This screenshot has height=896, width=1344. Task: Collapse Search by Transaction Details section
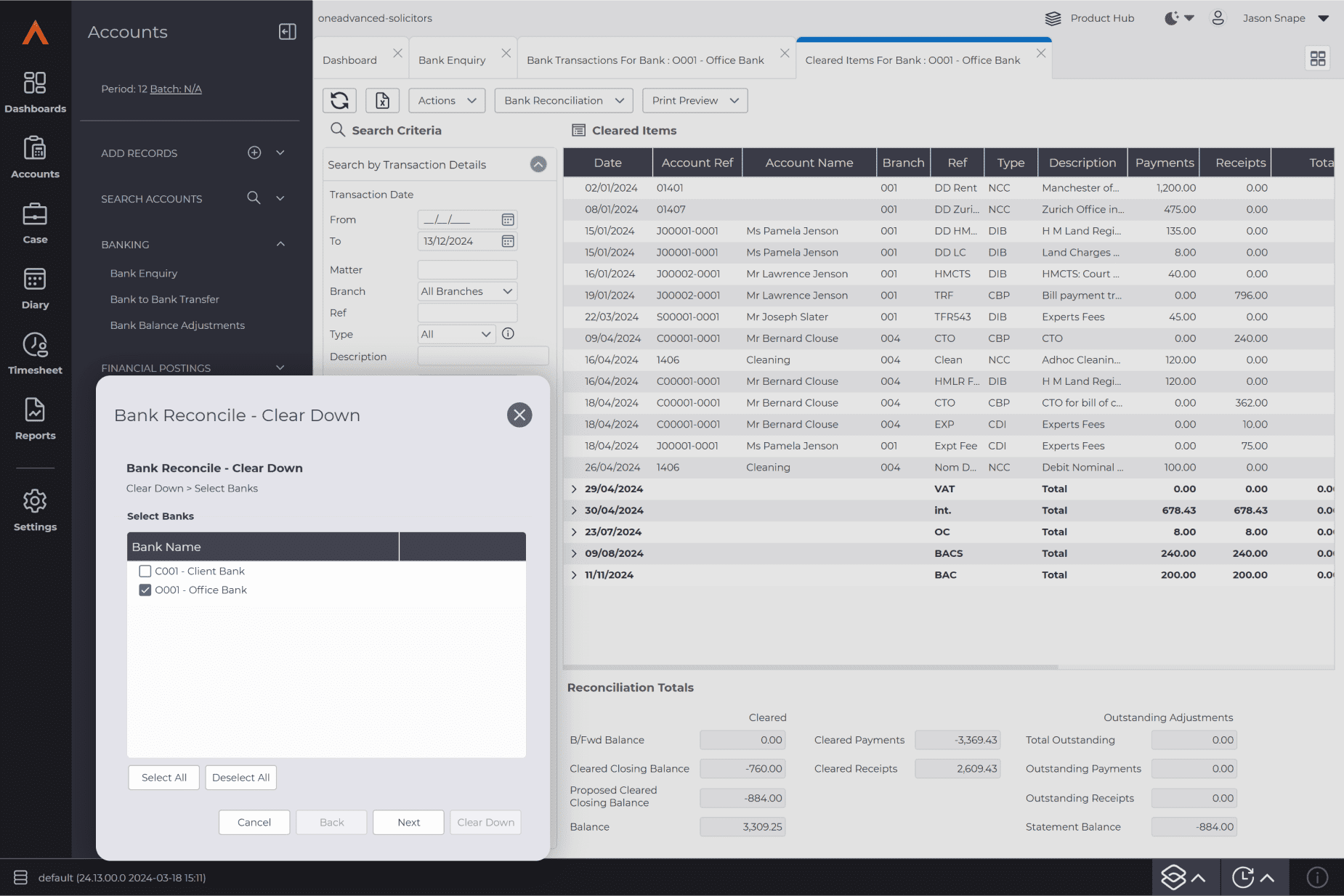click(538, 165)
